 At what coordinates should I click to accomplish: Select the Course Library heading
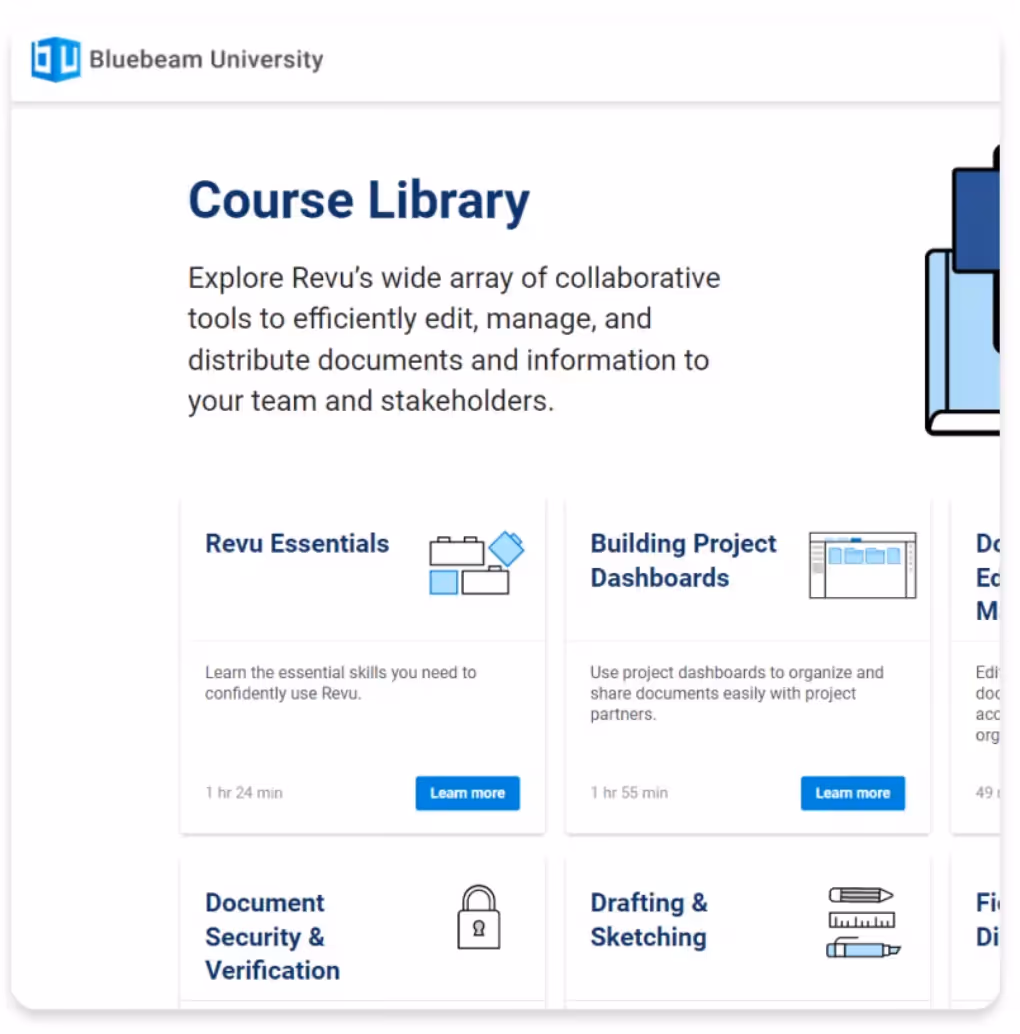359,200
